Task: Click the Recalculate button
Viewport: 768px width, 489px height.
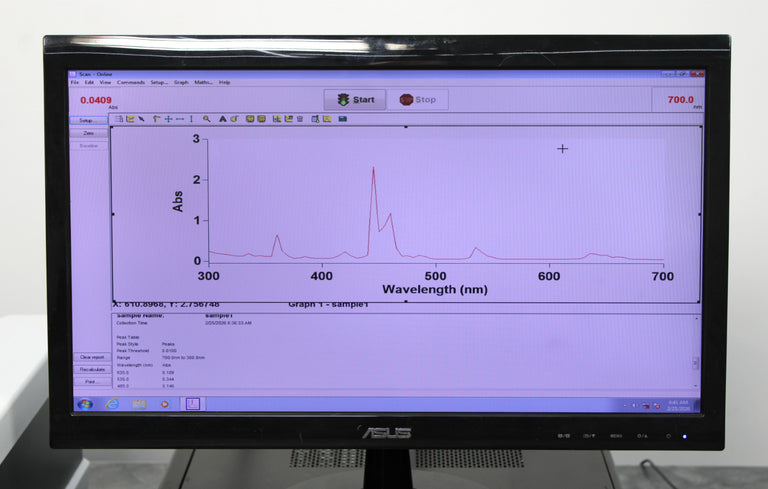Action: coord(92,369)
